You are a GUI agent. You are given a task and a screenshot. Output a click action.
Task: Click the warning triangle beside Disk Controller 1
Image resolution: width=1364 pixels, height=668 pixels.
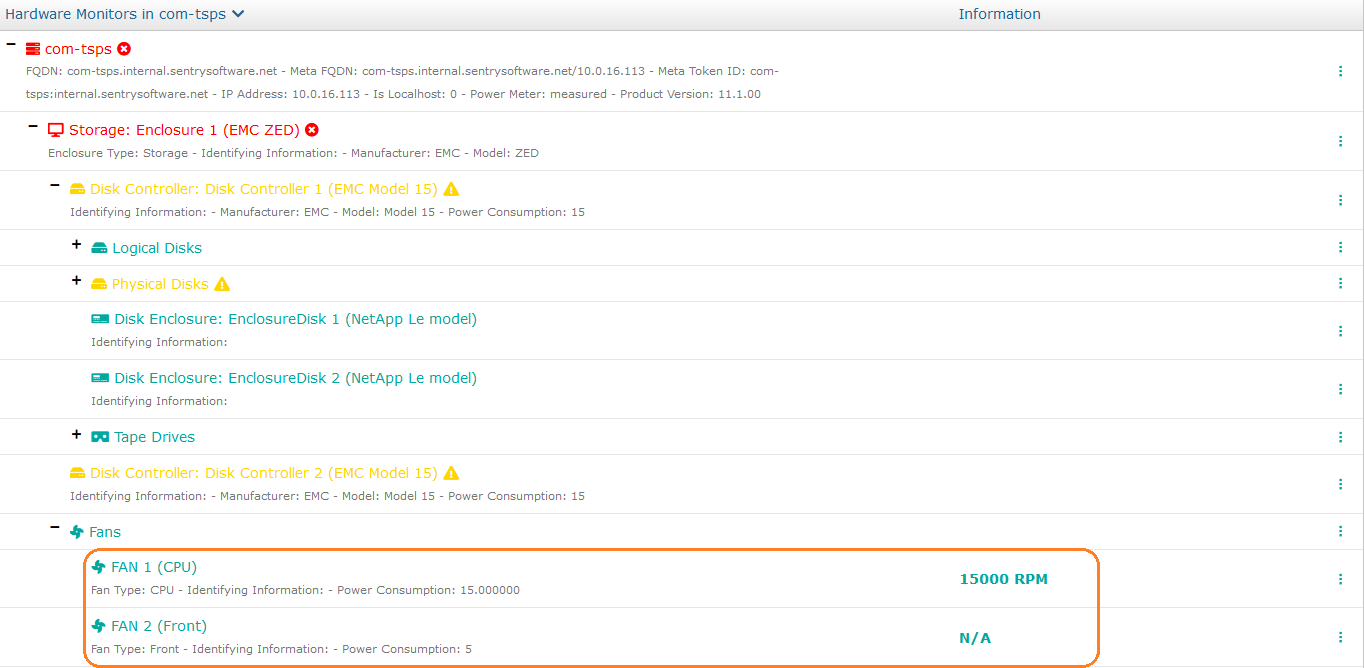[451, 189]
